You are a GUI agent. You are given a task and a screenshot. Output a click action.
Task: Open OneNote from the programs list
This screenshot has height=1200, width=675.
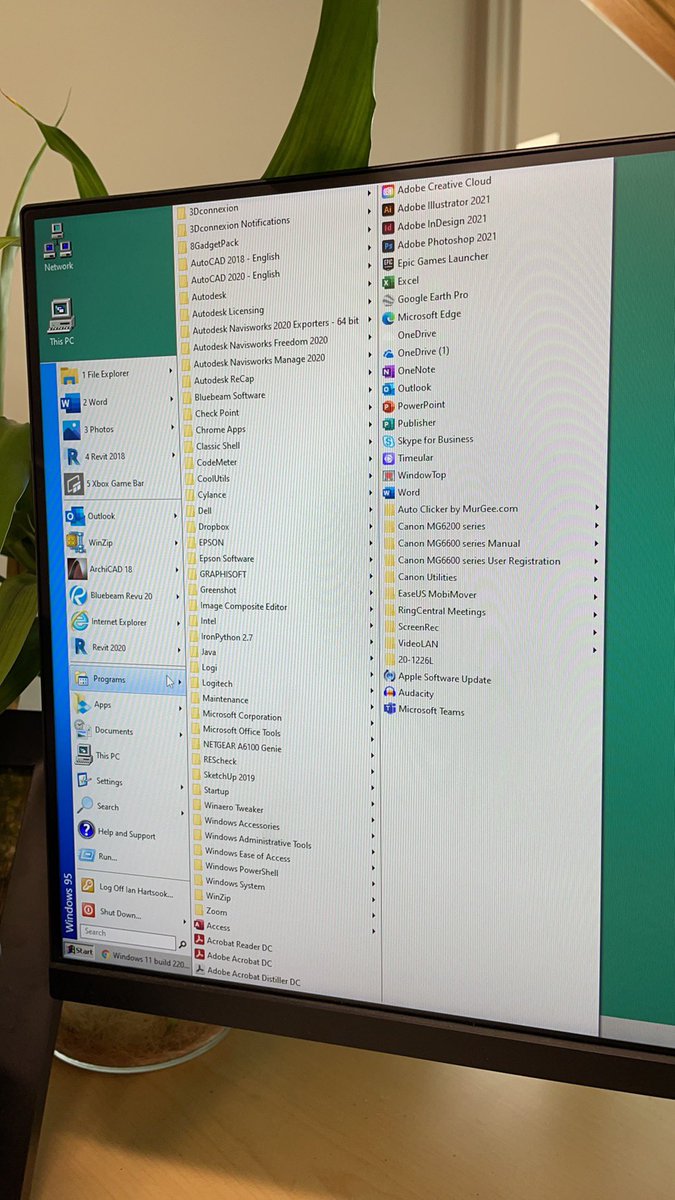click(408, 370)
